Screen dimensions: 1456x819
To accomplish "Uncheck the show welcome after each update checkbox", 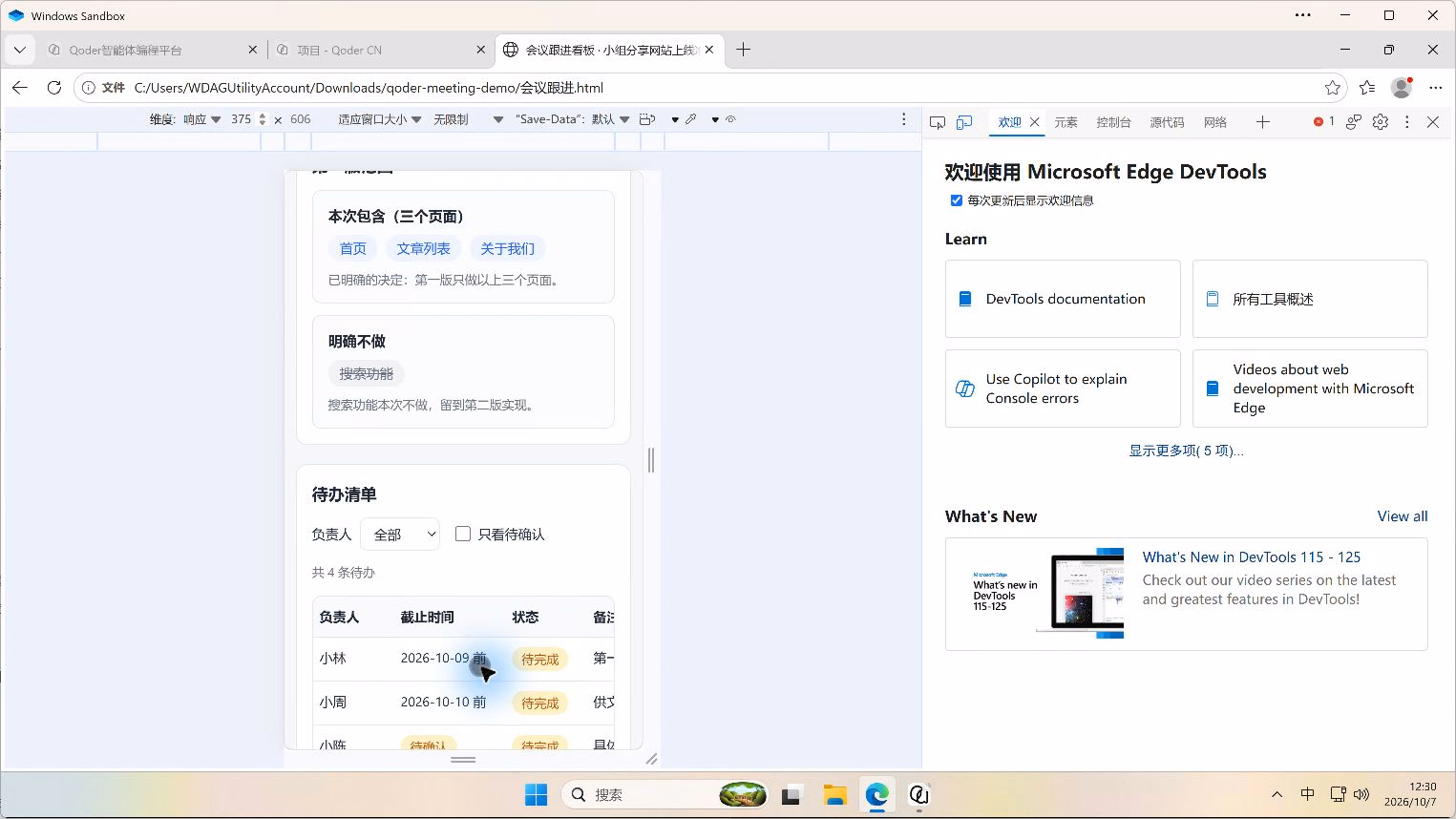I will pos(956,200).
